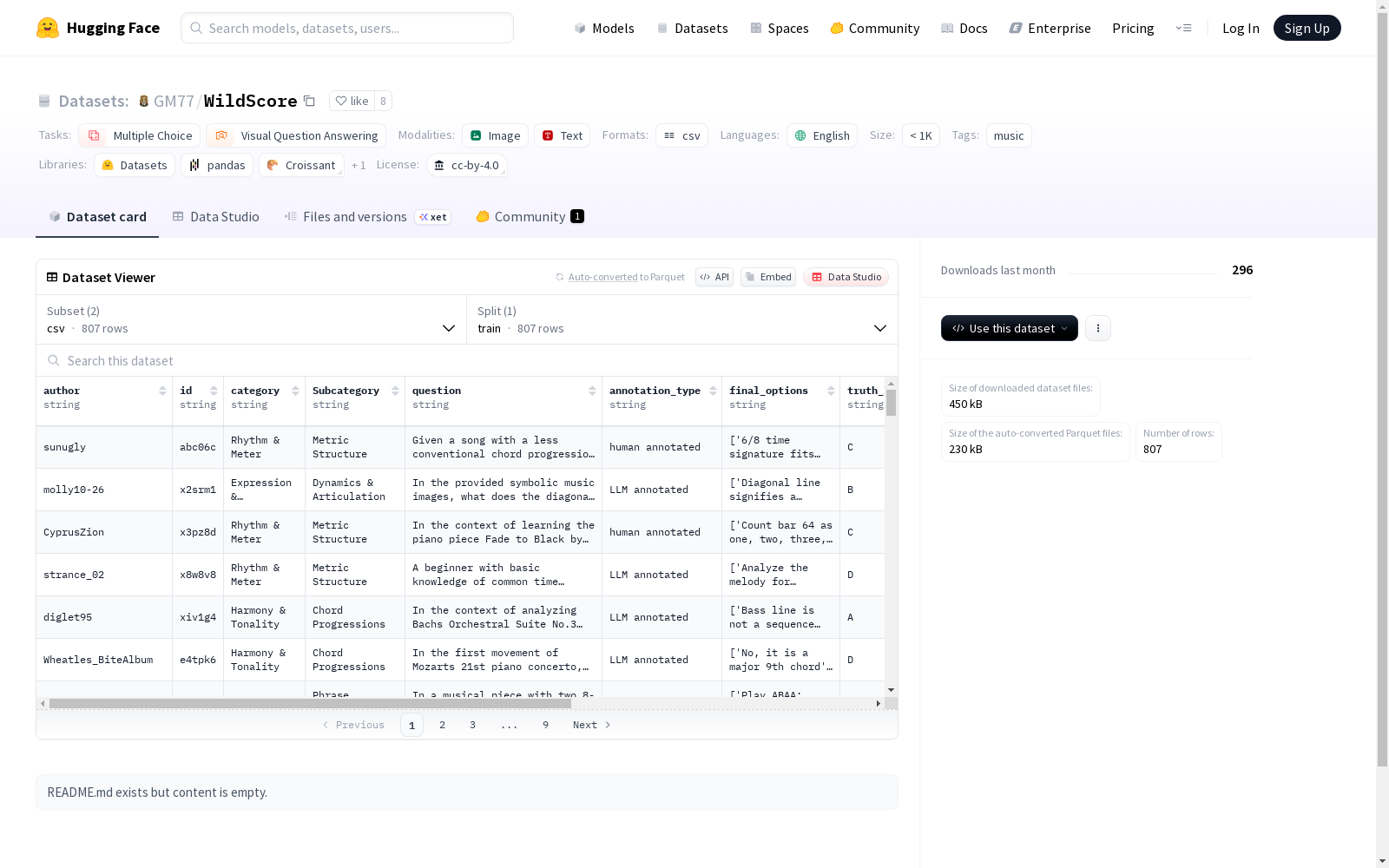Go to page 3 of dataset
This screenshot has height=868, width=1389.
coord(472,725)
